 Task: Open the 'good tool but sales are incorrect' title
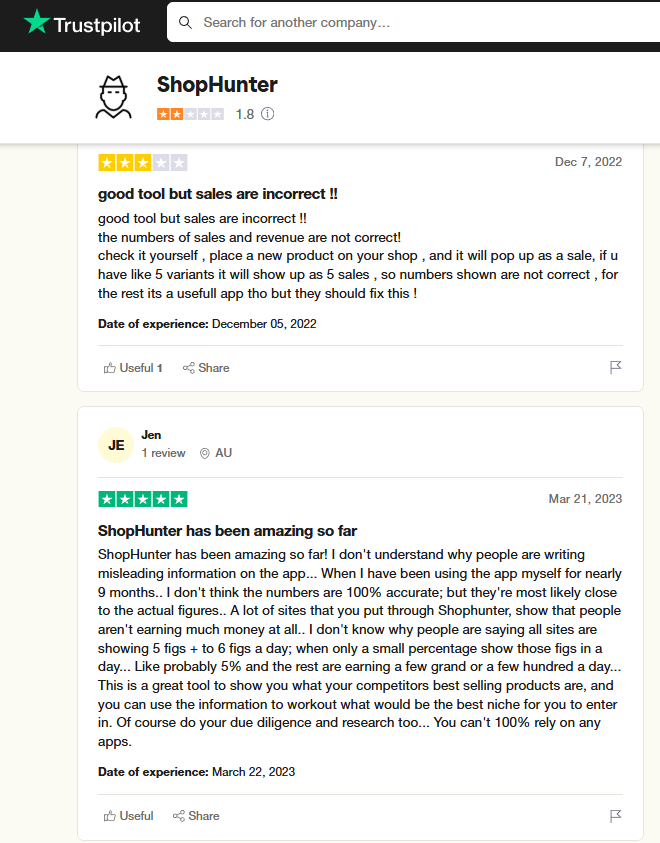coord(218,194)
